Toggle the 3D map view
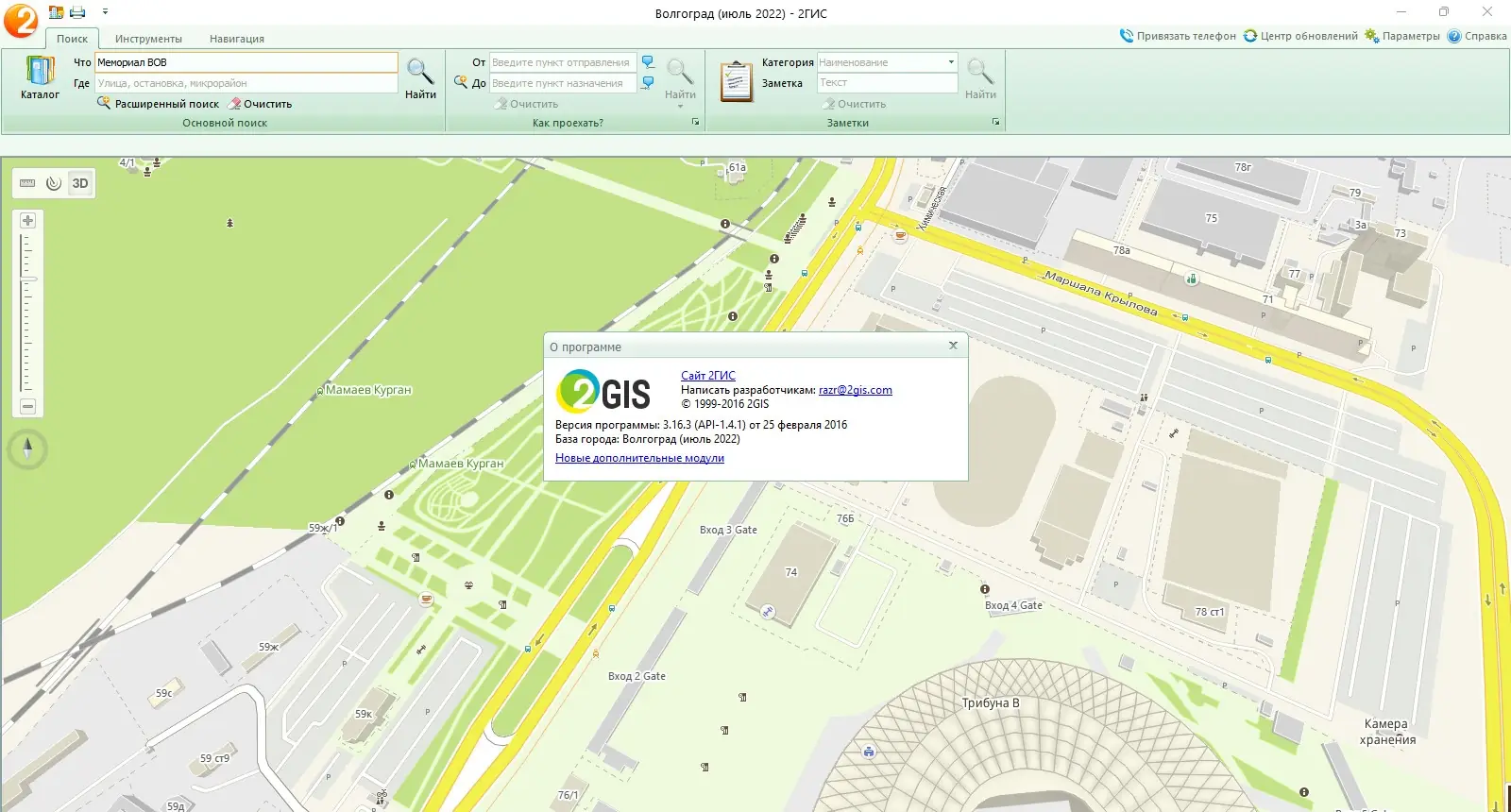The width and height of the screenshot is (1511, 812). click(x=80, y=183)
